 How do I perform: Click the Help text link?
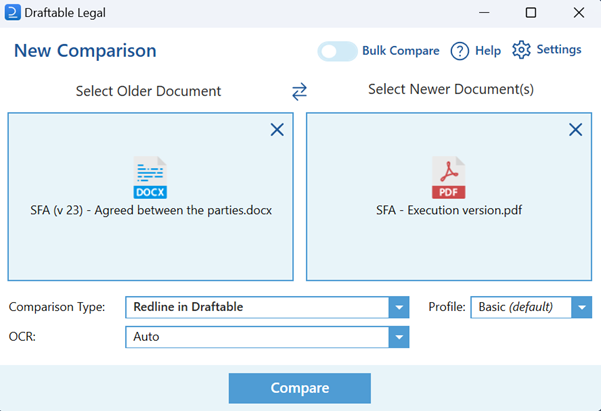488,51
